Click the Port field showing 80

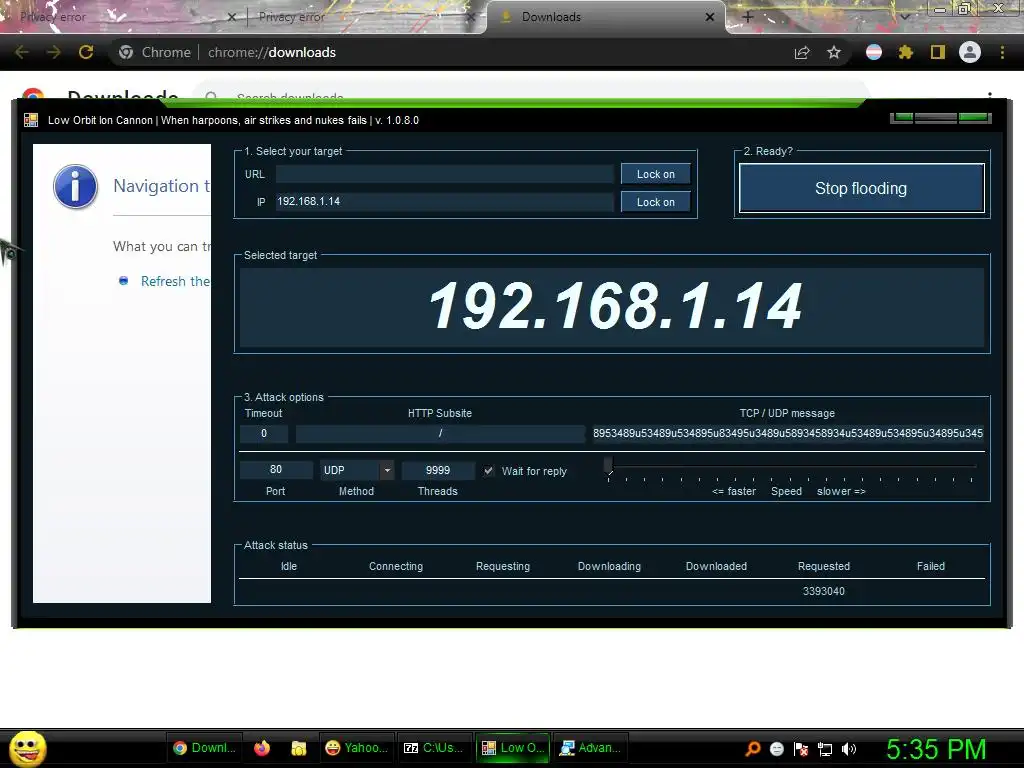[x=276, y=470]
